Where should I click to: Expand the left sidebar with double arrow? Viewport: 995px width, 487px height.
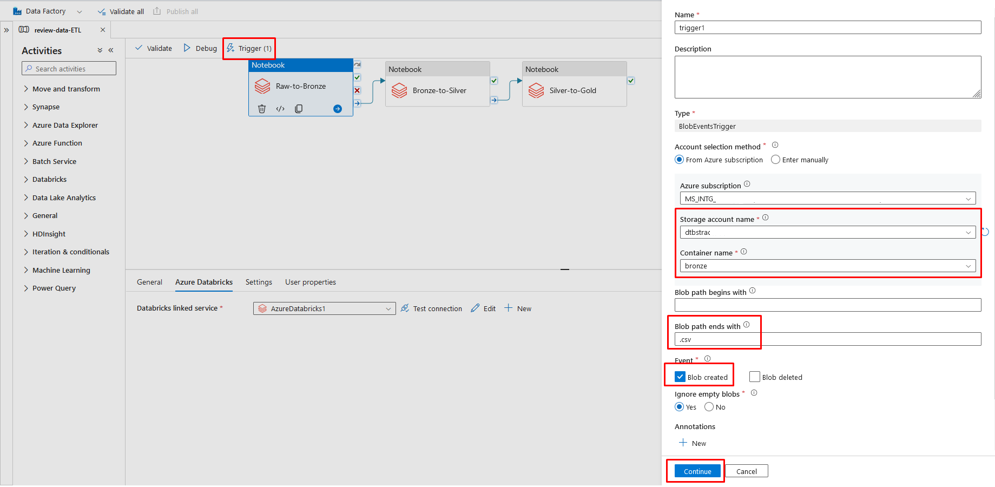pos(6,30)
